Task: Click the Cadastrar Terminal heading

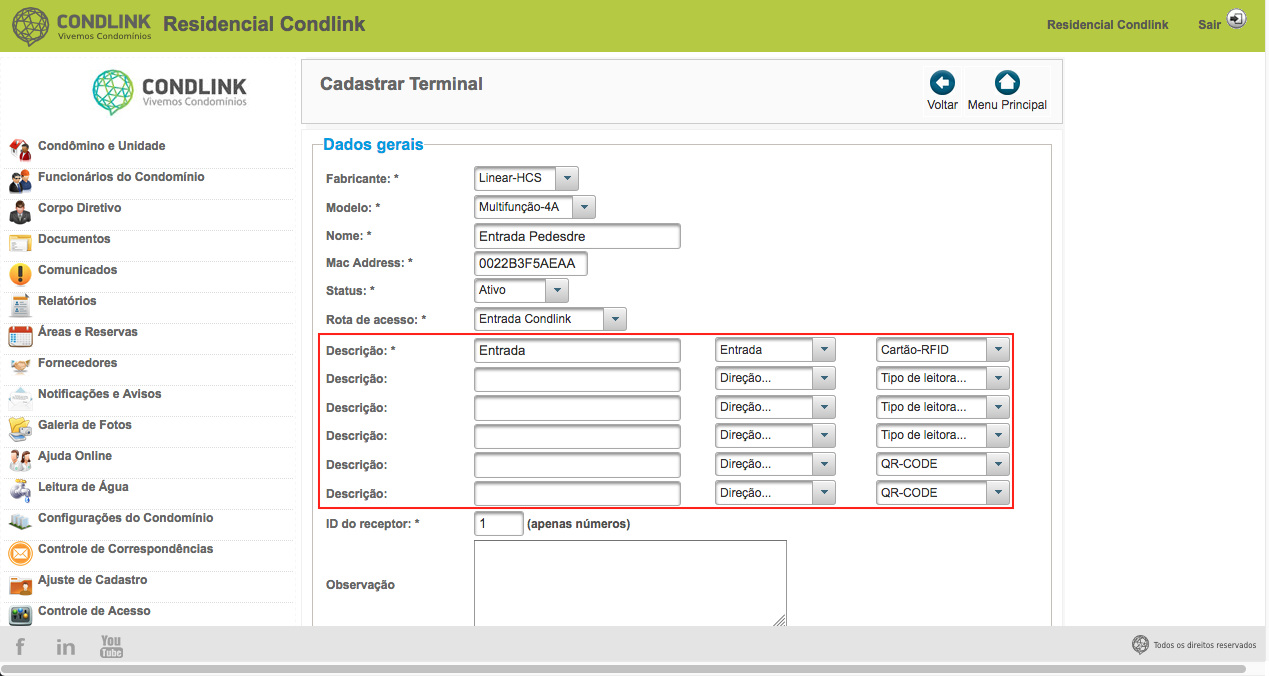Action: (x=401, y=84)
